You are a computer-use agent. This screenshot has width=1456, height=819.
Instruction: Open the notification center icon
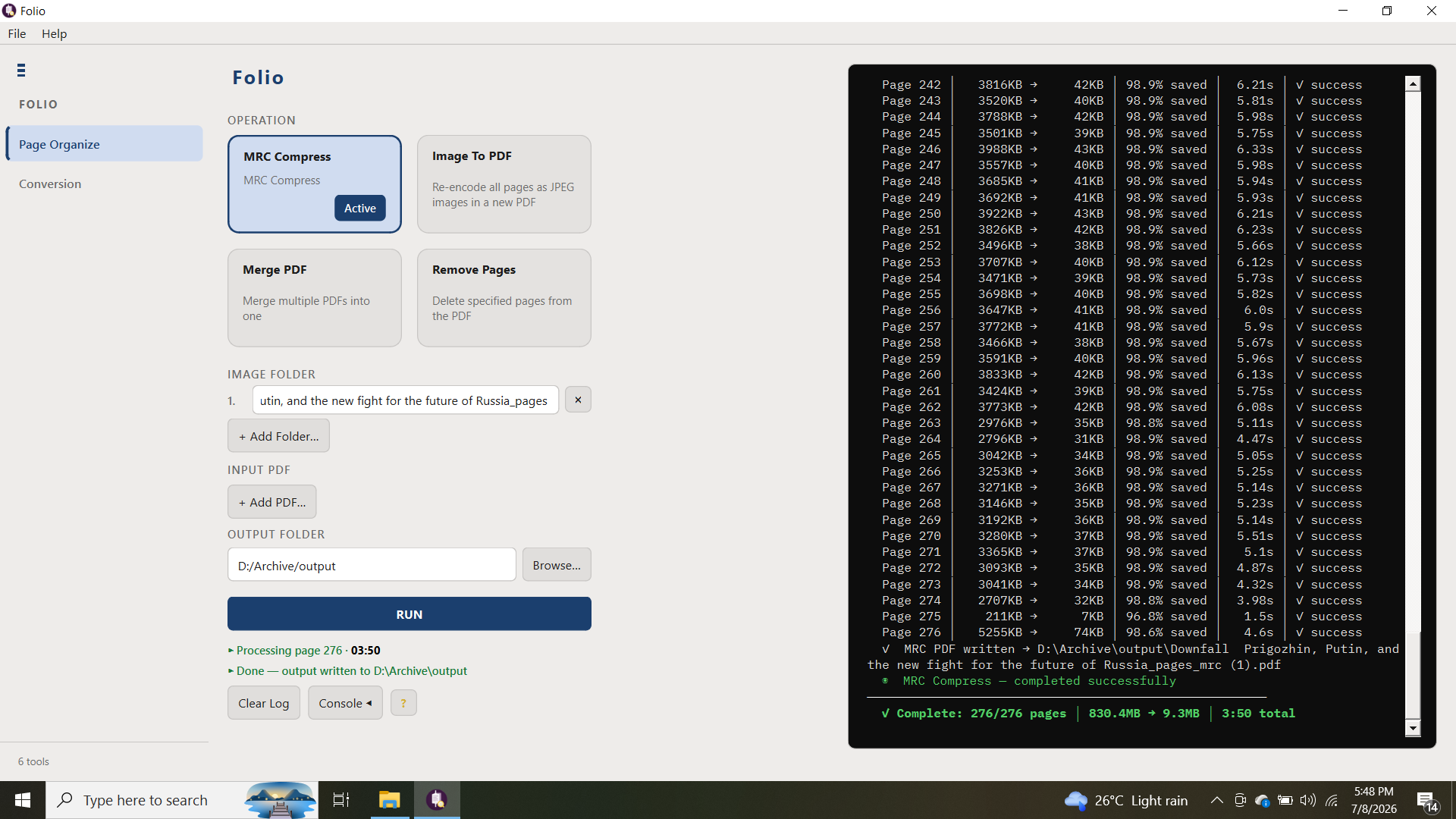coord(1427,801)
